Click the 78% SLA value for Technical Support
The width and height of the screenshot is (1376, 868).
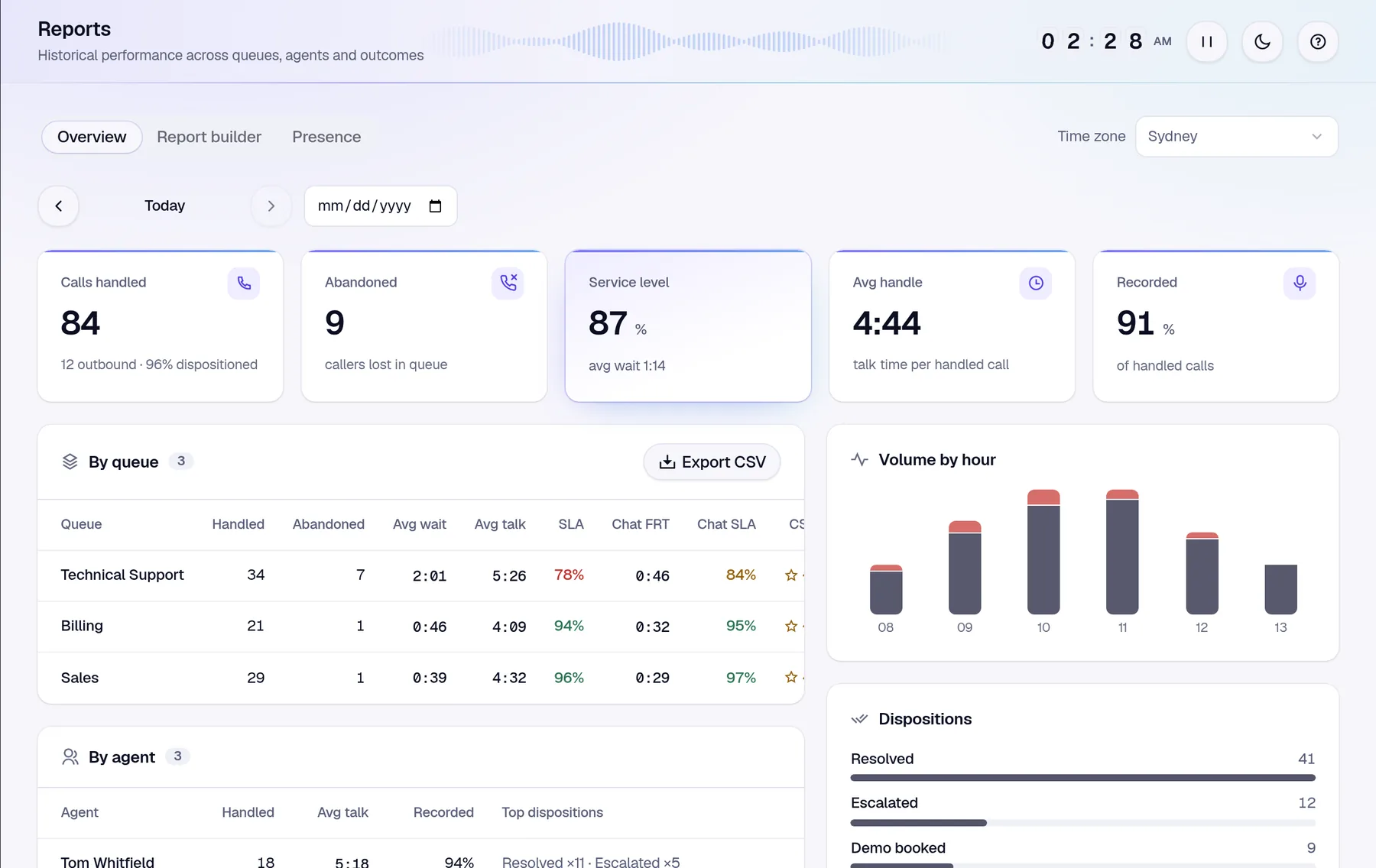[x=569, y=575]
